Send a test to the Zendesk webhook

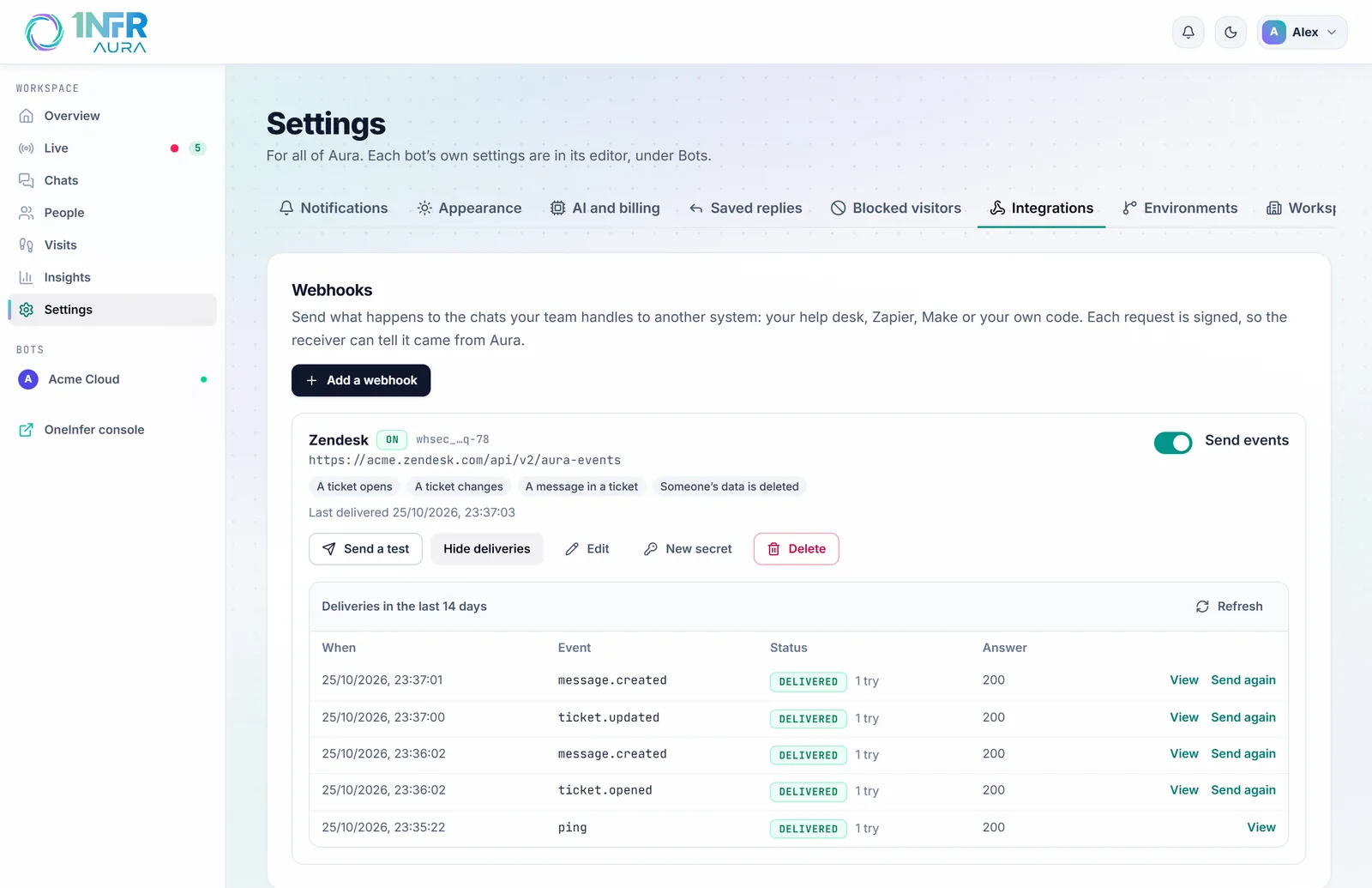(365, 549)
